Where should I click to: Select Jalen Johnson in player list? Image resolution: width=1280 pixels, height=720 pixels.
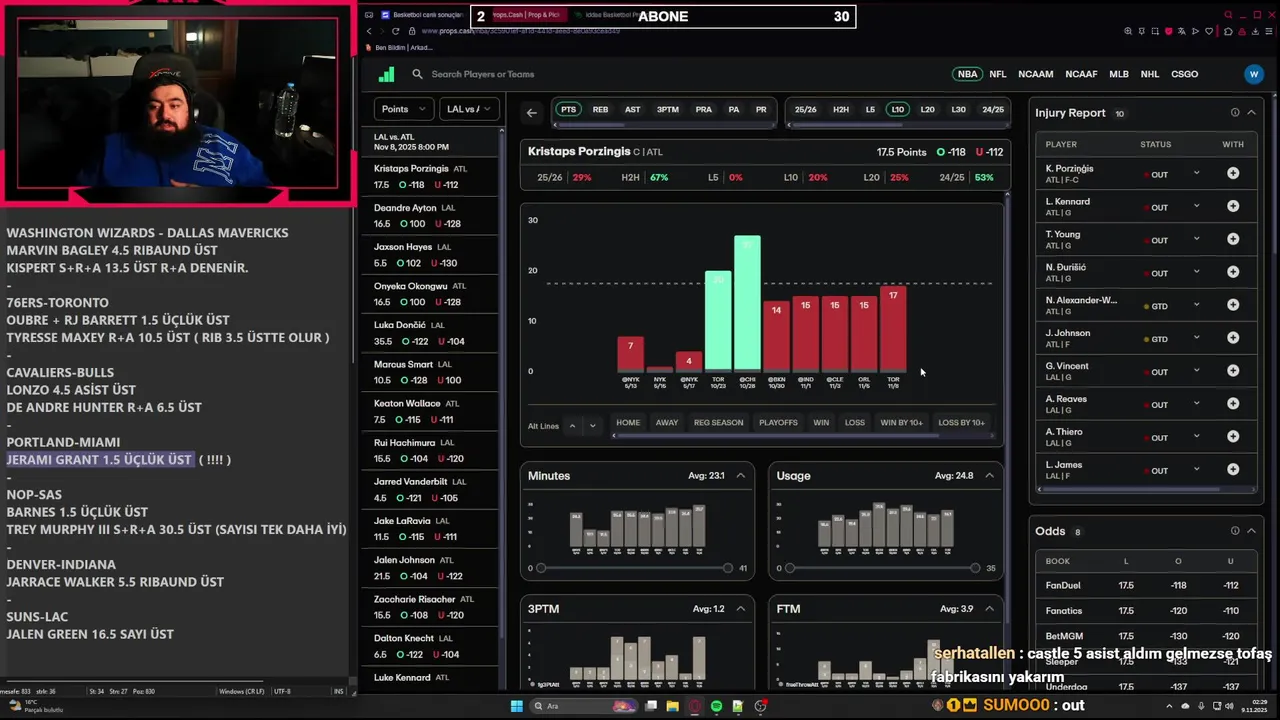[430, 568]
